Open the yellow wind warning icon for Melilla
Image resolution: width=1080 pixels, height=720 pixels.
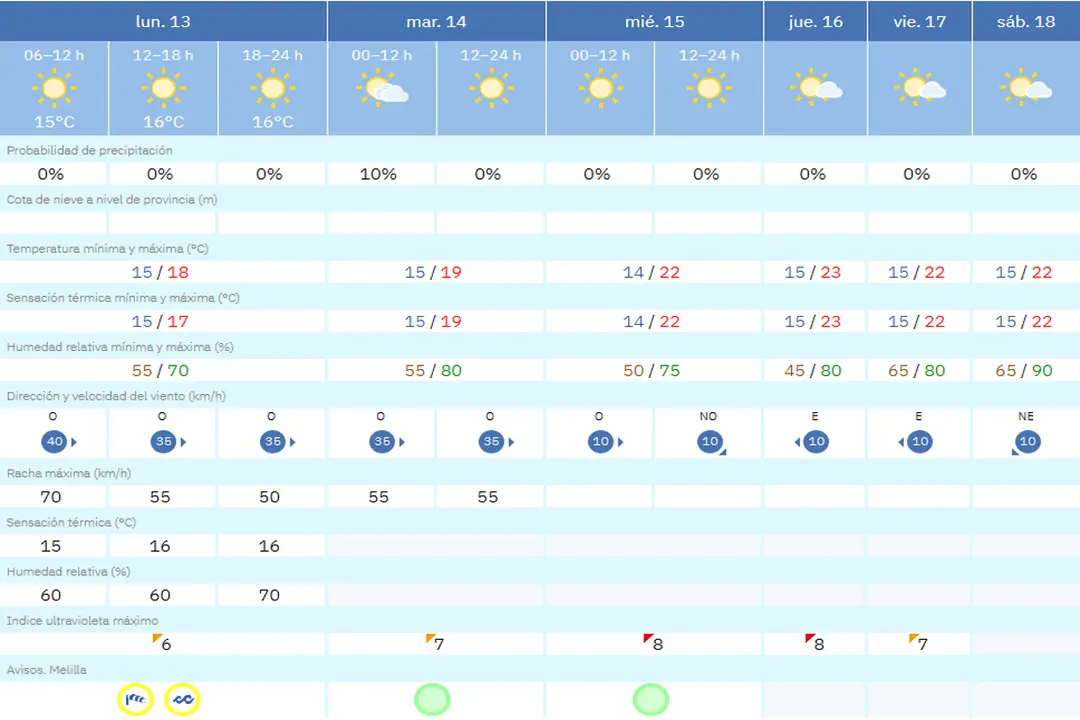coord(135,699)
